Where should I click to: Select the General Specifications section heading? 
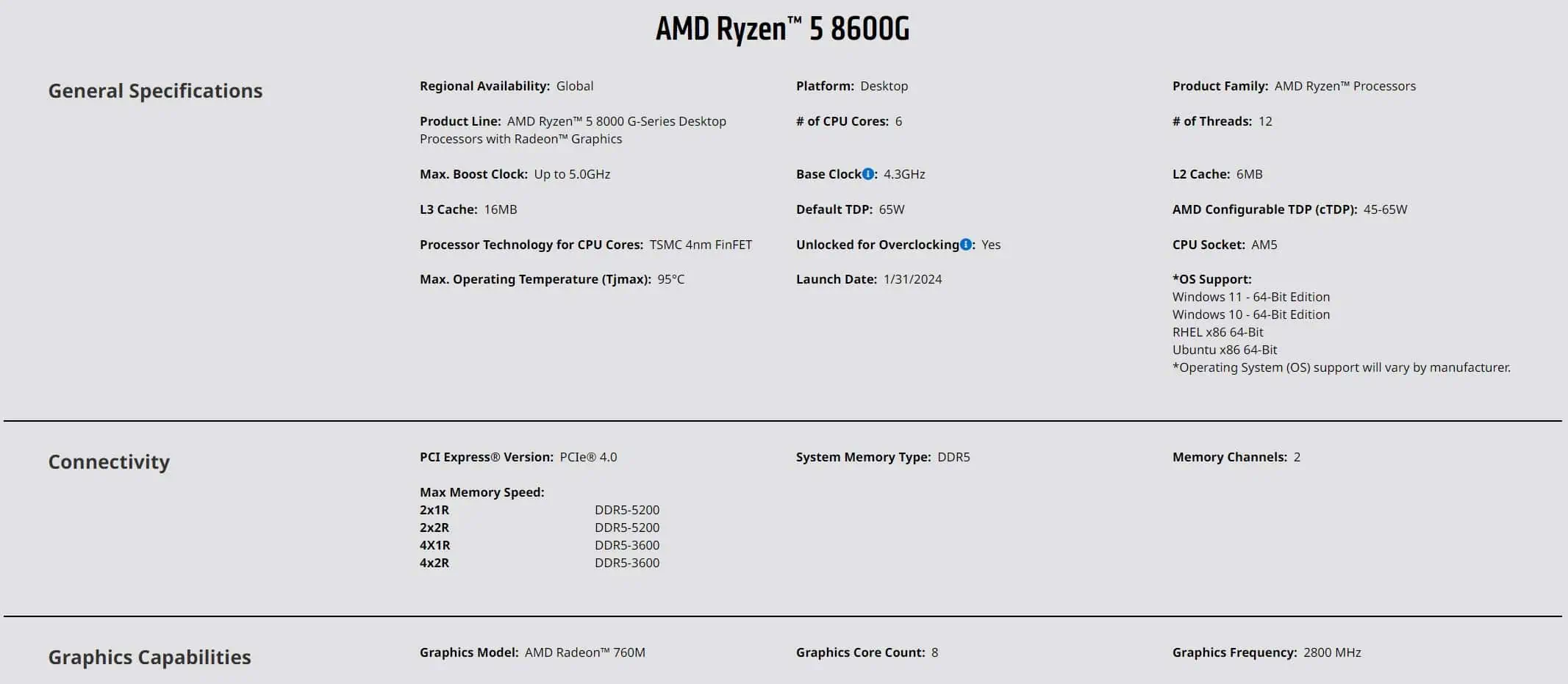tap(155, 91)
